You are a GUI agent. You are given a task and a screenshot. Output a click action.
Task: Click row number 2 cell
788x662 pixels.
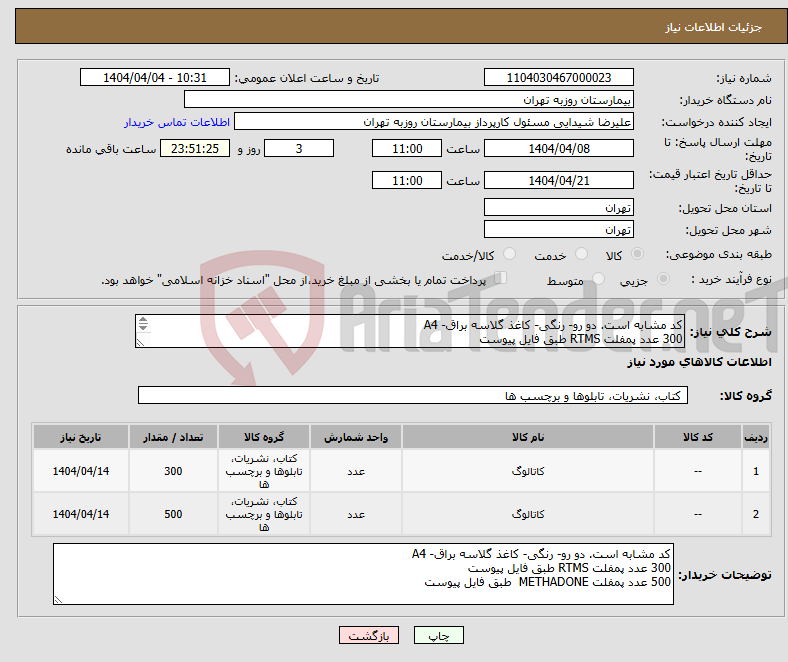[x=755, y=514]
